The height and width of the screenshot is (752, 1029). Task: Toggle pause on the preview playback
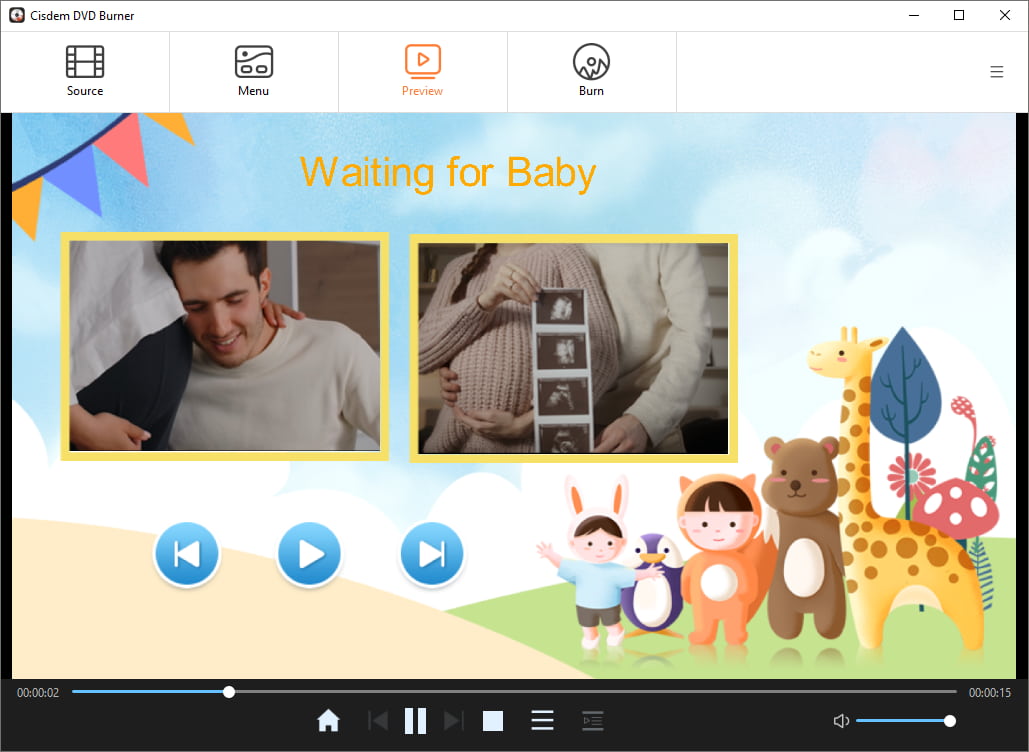416,720
